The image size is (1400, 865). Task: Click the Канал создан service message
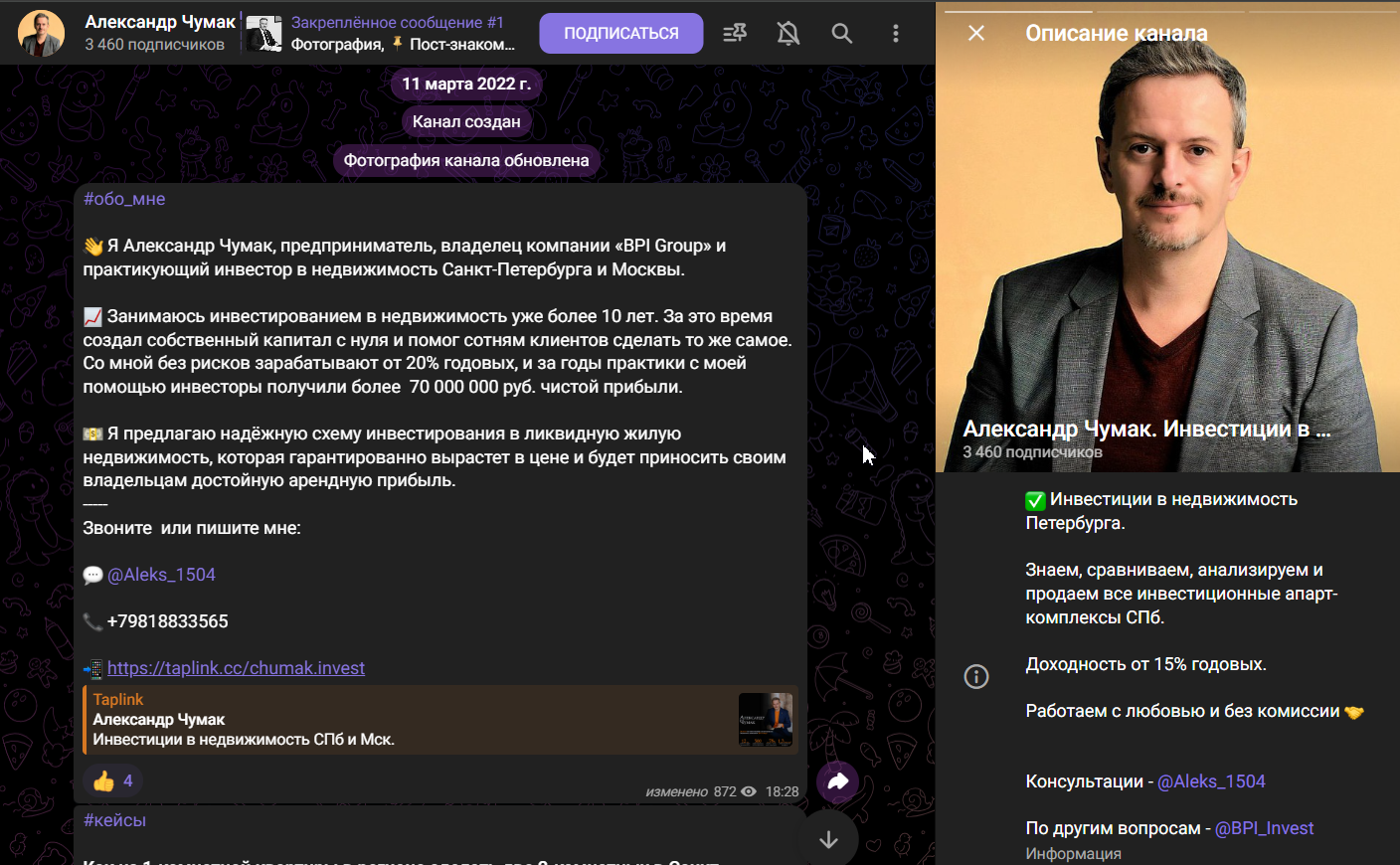click(x=466, y=121)
